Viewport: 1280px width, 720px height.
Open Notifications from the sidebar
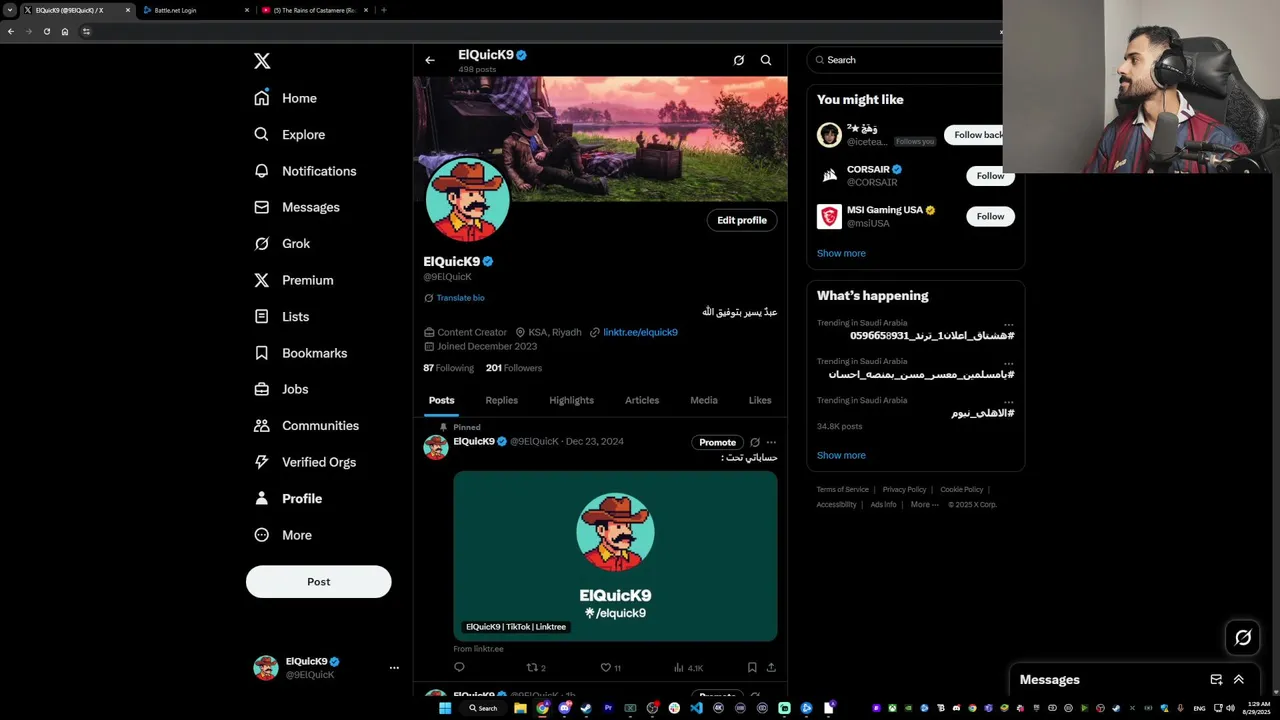point(305,171)
